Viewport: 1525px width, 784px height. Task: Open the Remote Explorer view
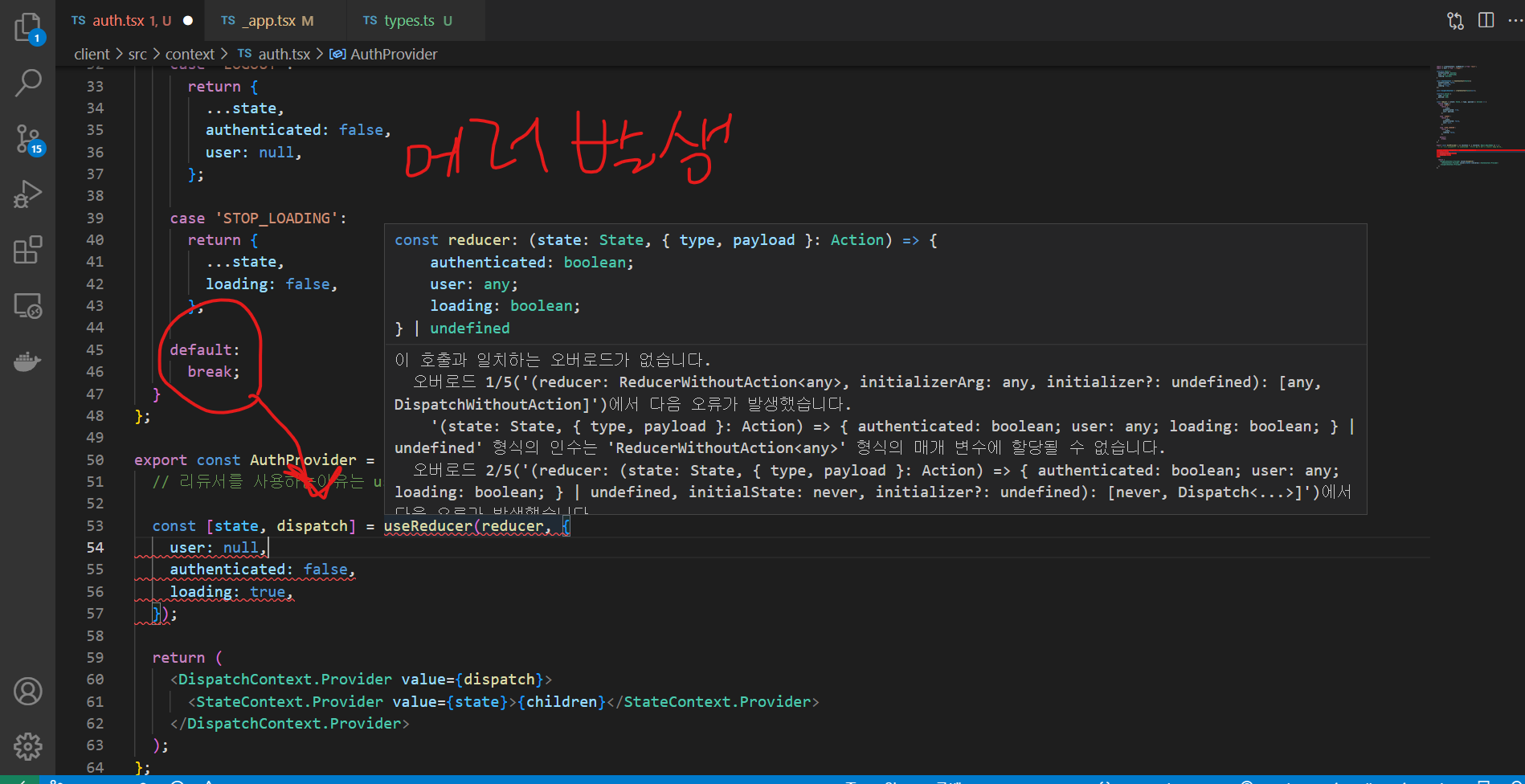(x=28, y=306)
